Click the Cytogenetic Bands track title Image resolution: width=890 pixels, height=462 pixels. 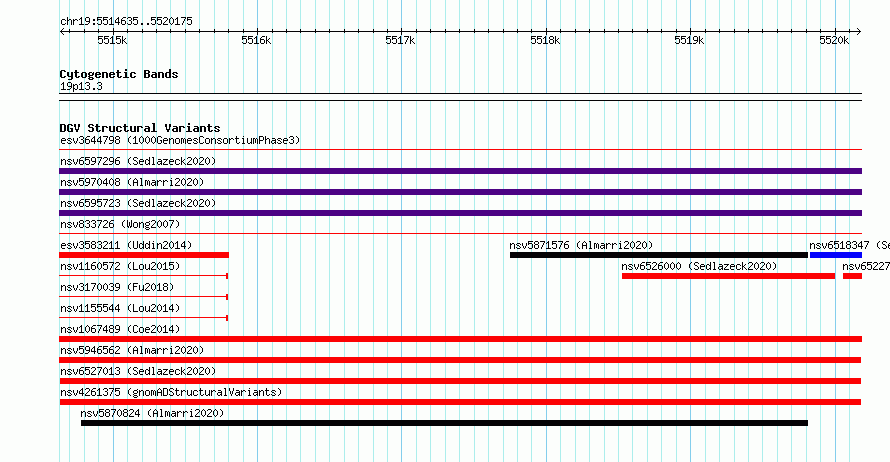click(119, 74)
